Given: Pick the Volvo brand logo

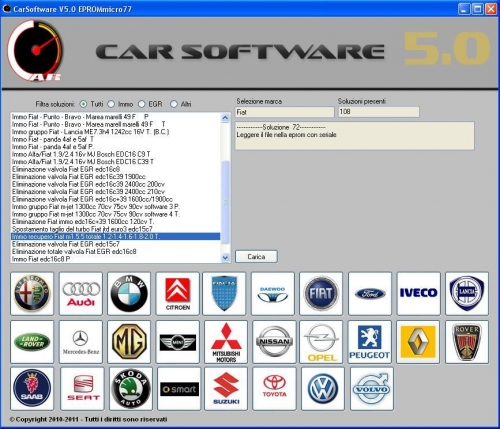Looking at the screenshot, I should click(x=372, y=389).
